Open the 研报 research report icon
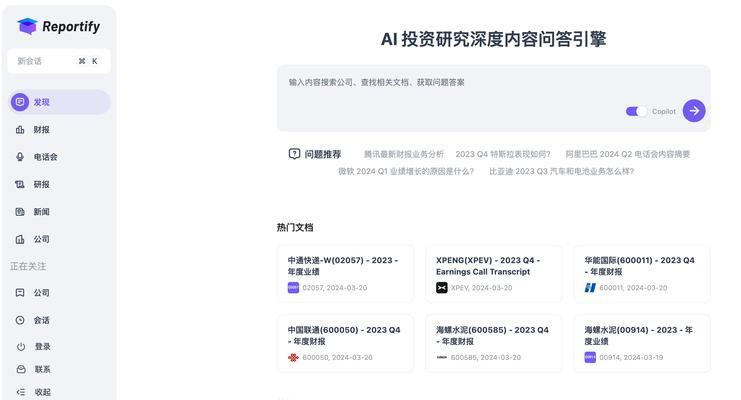 [20, 184]
